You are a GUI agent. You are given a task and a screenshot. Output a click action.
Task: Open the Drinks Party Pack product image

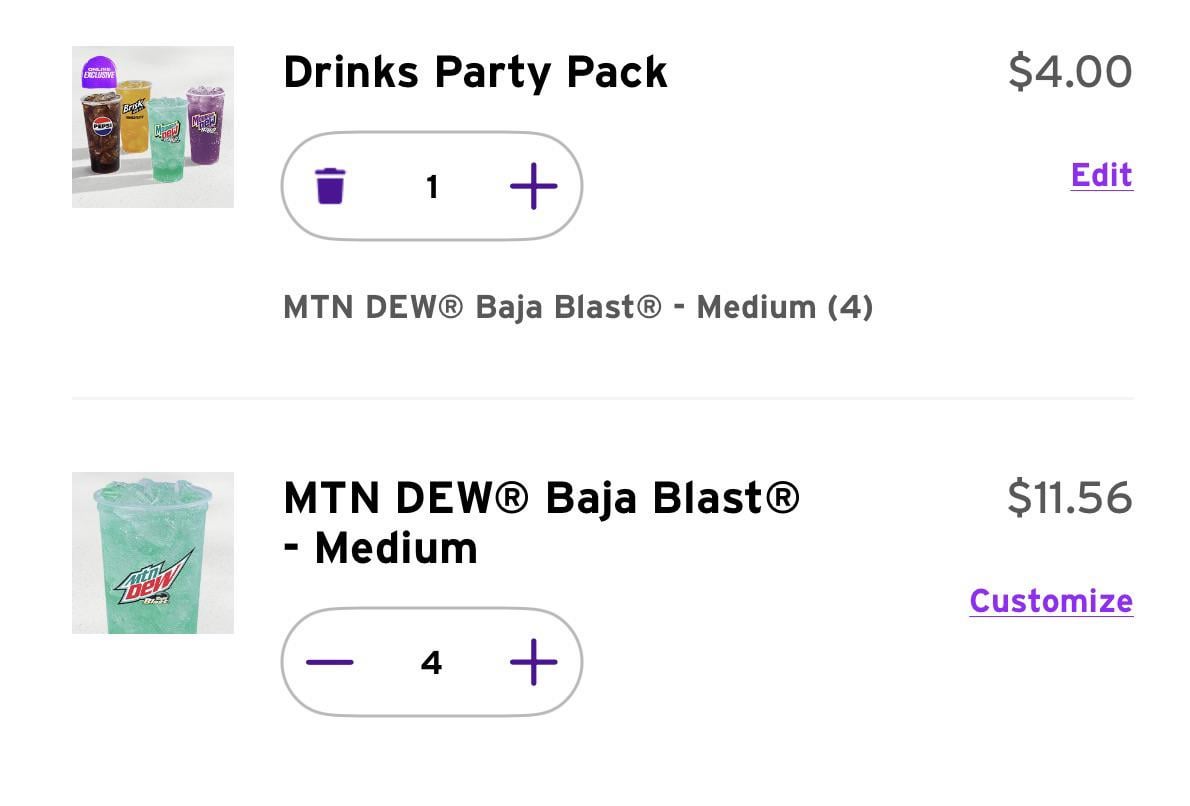point(153,127)
